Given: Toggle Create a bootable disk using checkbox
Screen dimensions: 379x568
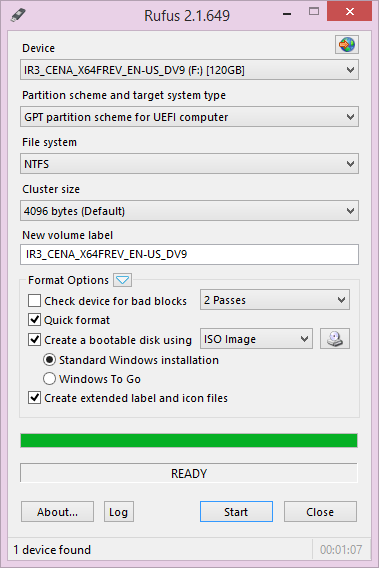Looking at the screenshot, I should 34,340.
